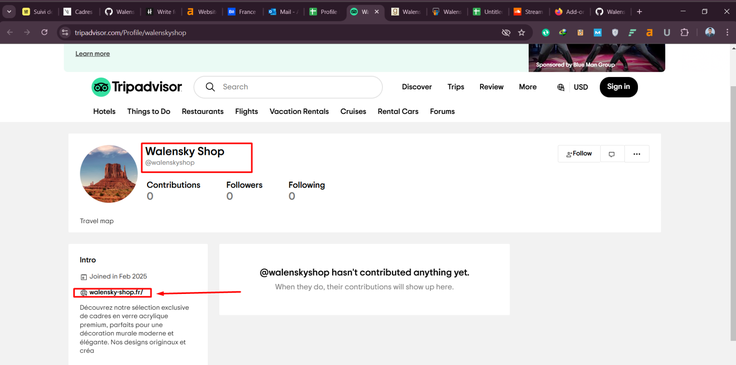Click the globe language icon near USD

[x=560, y=87]
